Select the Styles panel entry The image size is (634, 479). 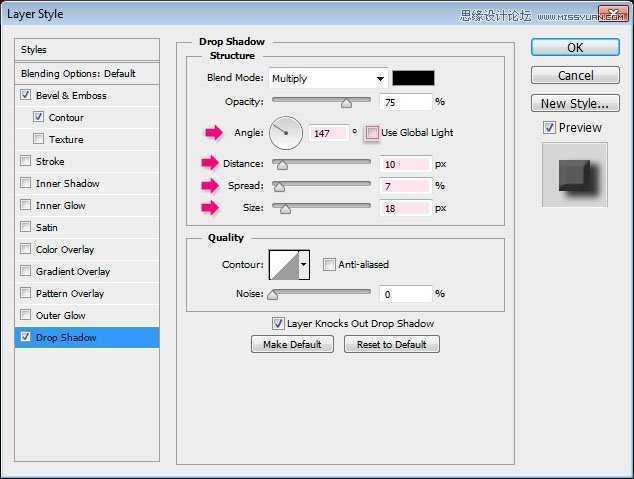[x=87, y=50]
